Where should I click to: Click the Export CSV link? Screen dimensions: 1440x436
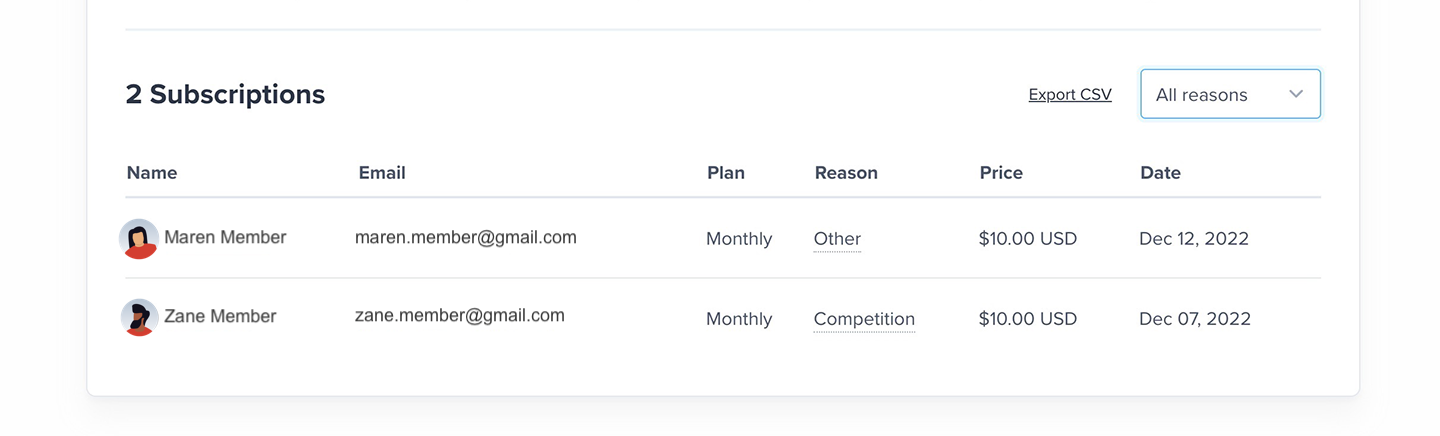click(1070, 94)
